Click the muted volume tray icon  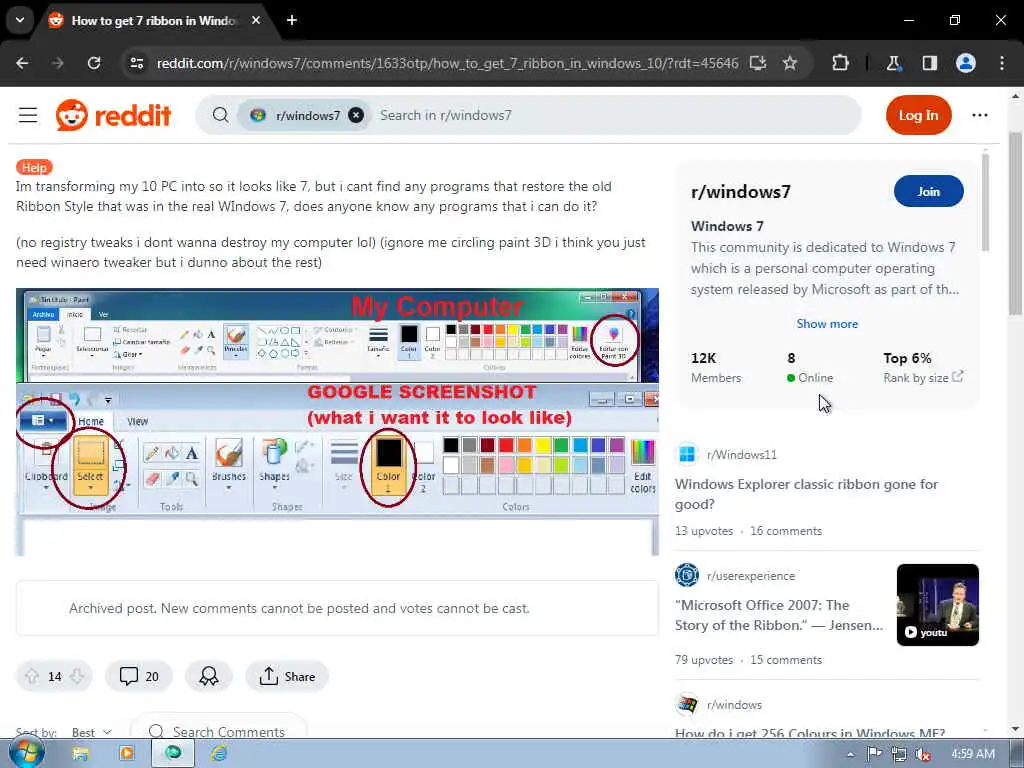point(923,754)
